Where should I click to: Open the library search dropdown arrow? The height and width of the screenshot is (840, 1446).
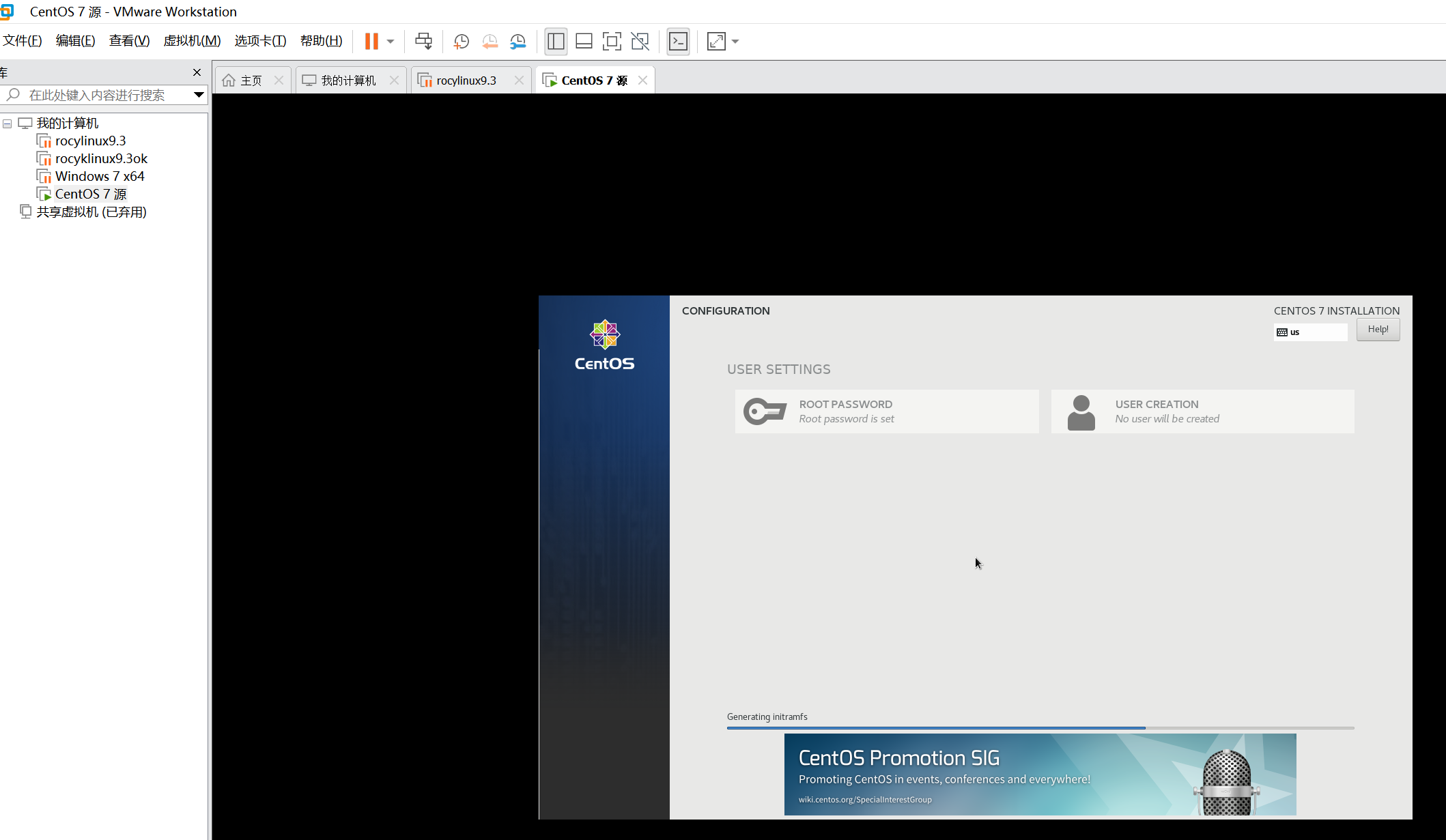tap(199, 95)
